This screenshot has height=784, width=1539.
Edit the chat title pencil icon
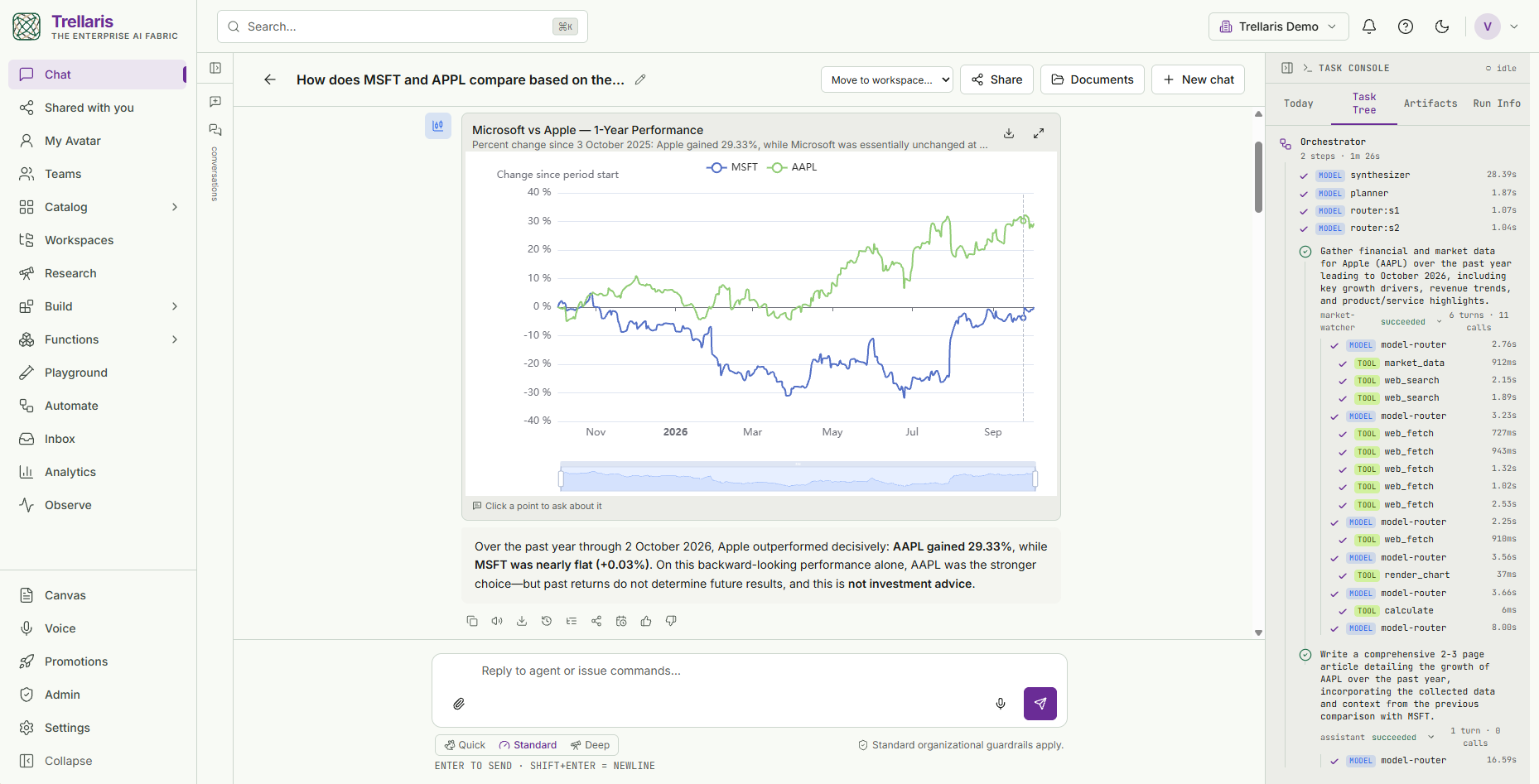pos(640,79)
